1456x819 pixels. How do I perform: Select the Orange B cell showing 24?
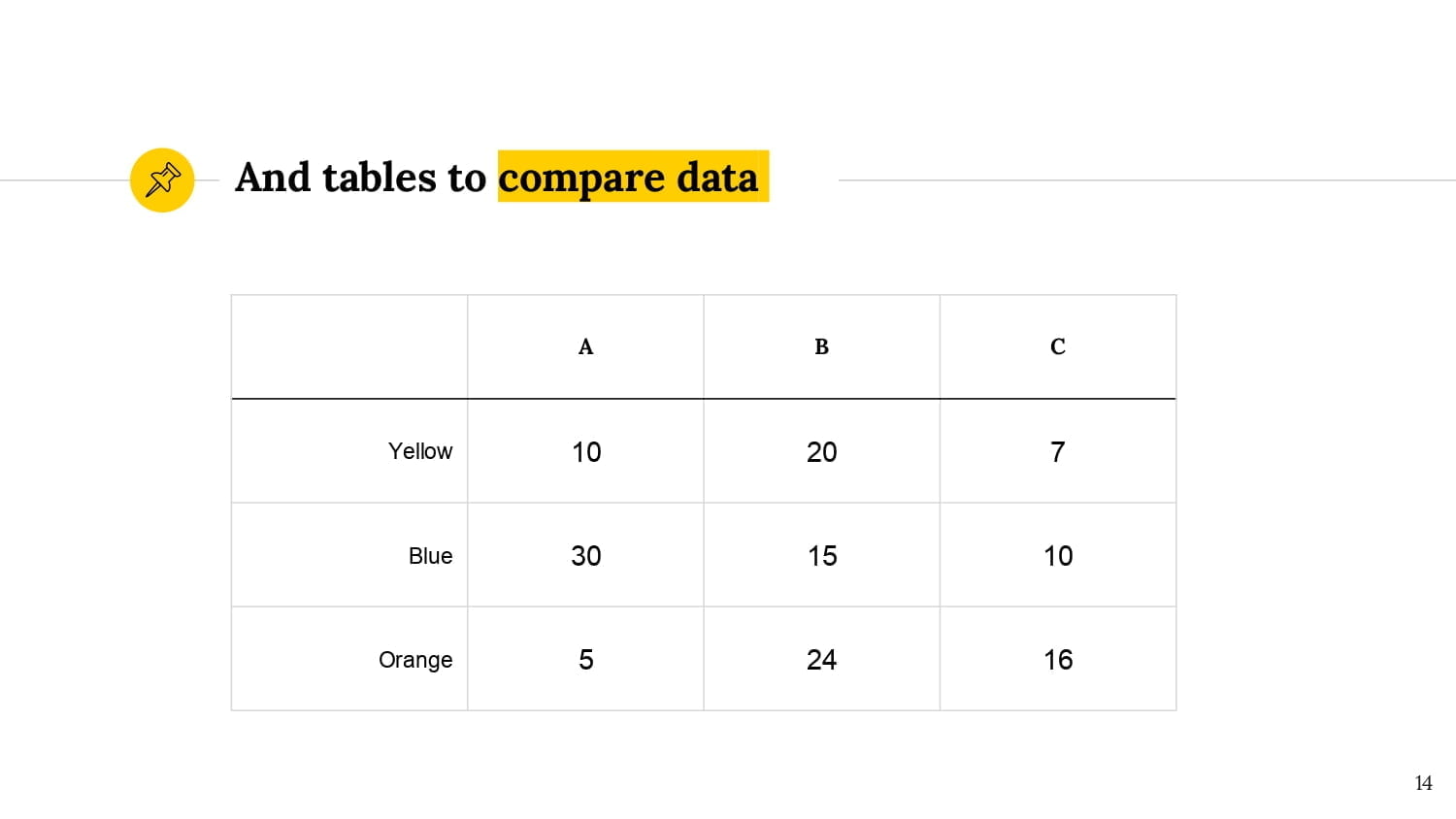point(821,659)
